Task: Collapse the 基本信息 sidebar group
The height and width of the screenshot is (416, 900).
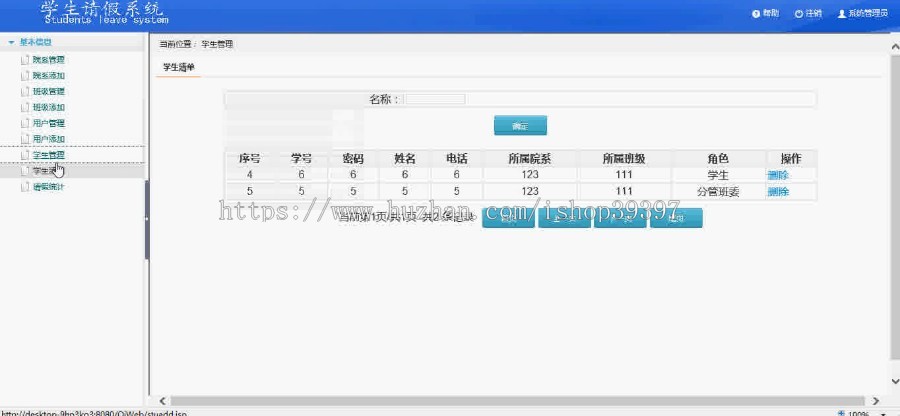Action: [x=11, y=42]
